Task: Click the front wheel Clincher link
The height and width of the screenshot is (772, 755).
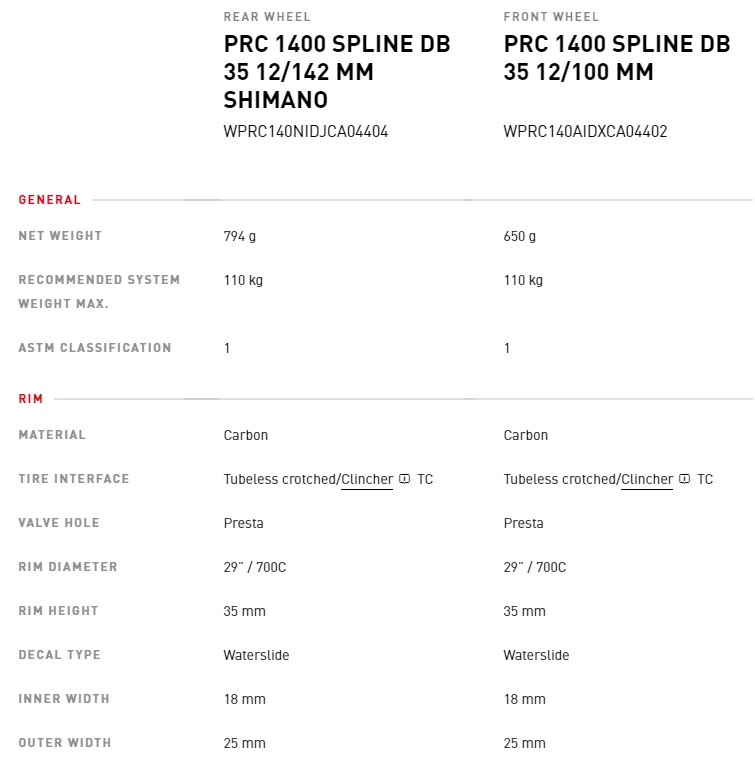Action: (647, 479)
